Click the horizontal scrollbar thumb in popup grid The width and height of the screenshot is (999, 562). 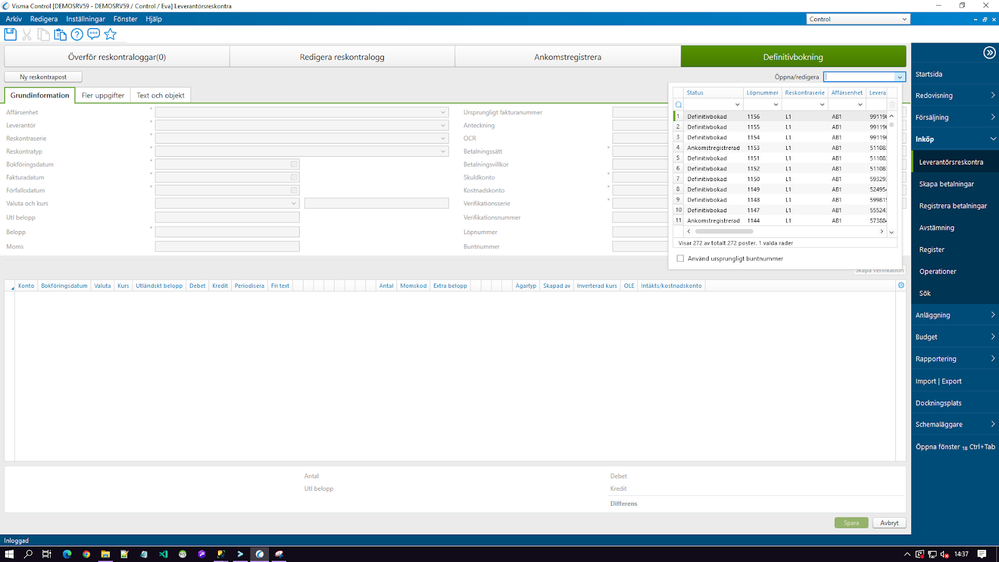(724, 231)
